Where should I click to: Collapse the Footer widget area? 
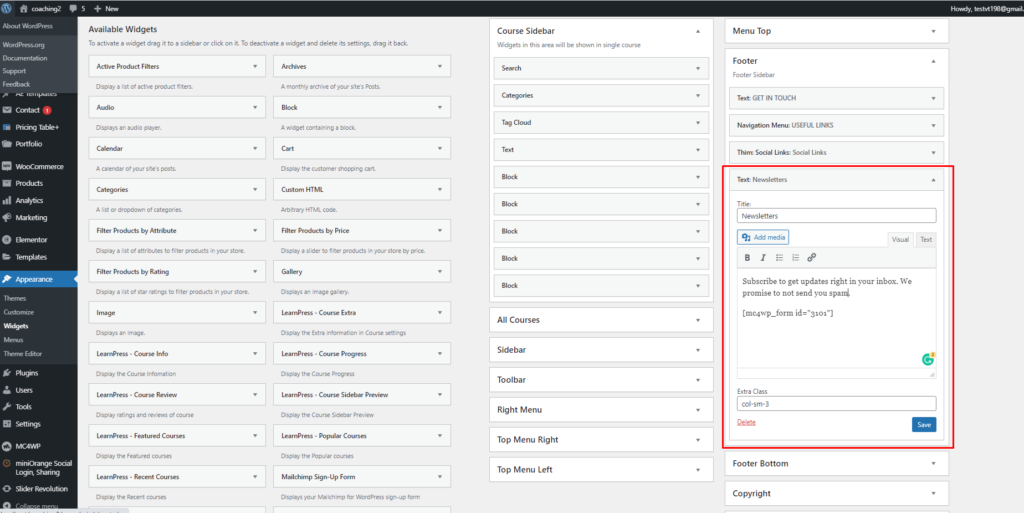tap(933, 61)
